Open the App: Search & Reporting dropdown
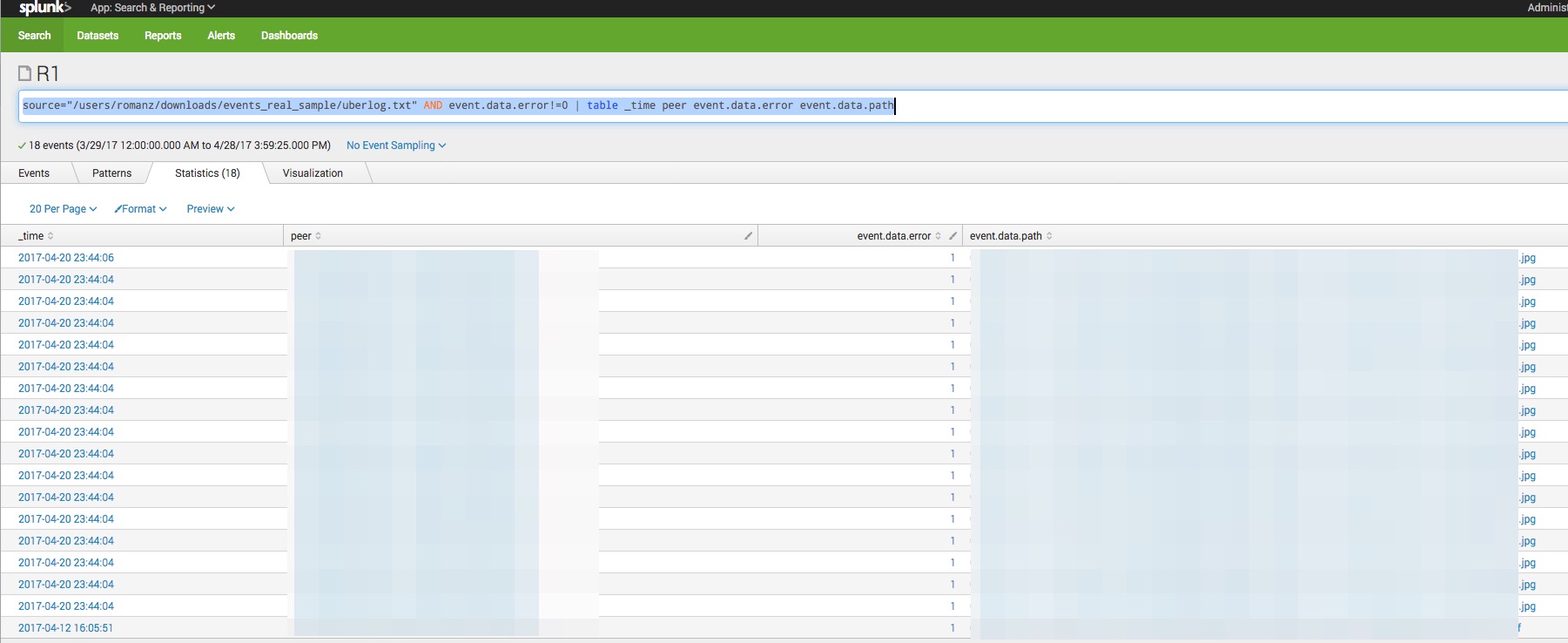This screenshot has height=643, width=1568. [x=152, y=8]
